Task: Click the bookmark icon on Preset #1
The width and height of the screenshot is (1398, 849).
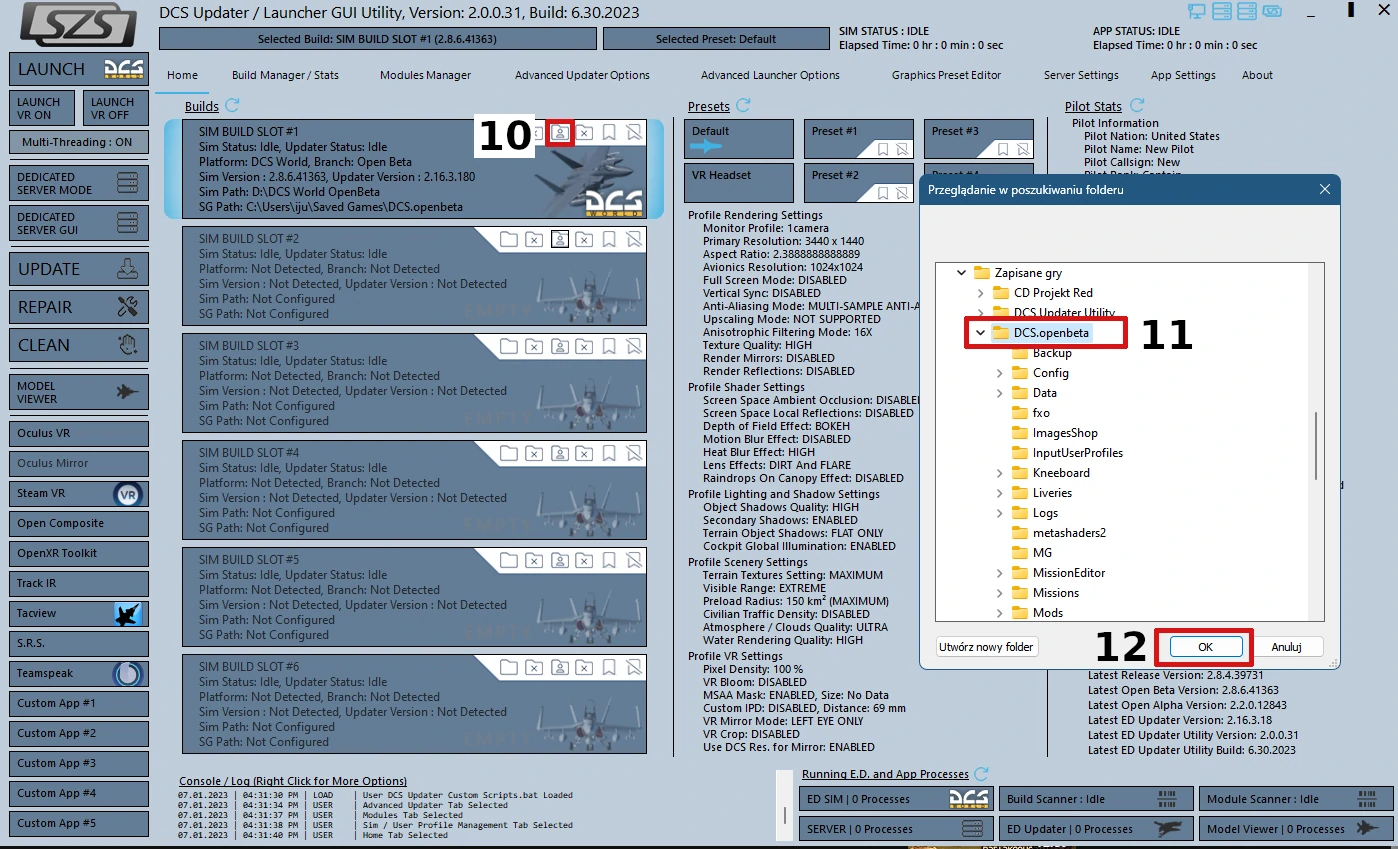Action: point(883,149)
